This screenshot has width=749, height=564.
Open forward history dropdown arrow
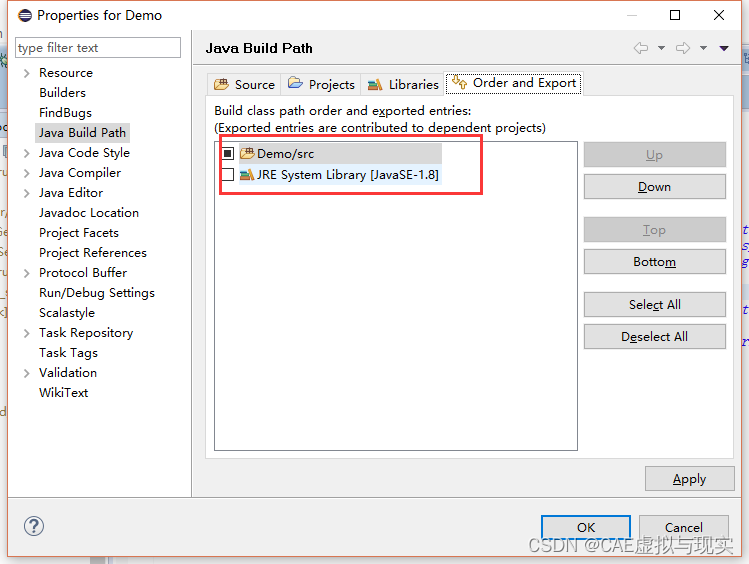[x=704, y=48]
